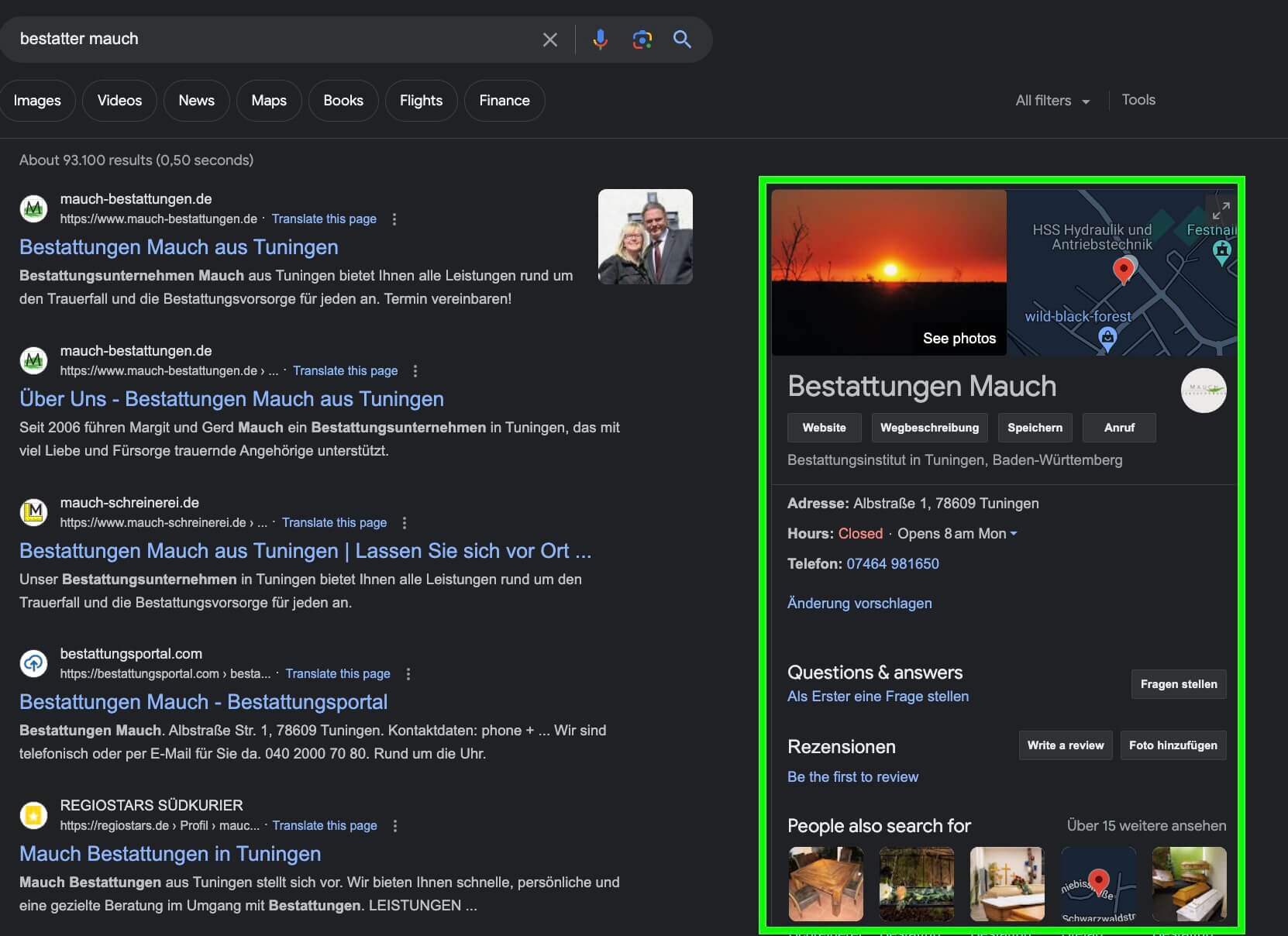Screen dimensions: 1288x936
Task: Click into the search field with bestatter mauch
Action: (271, 40)
